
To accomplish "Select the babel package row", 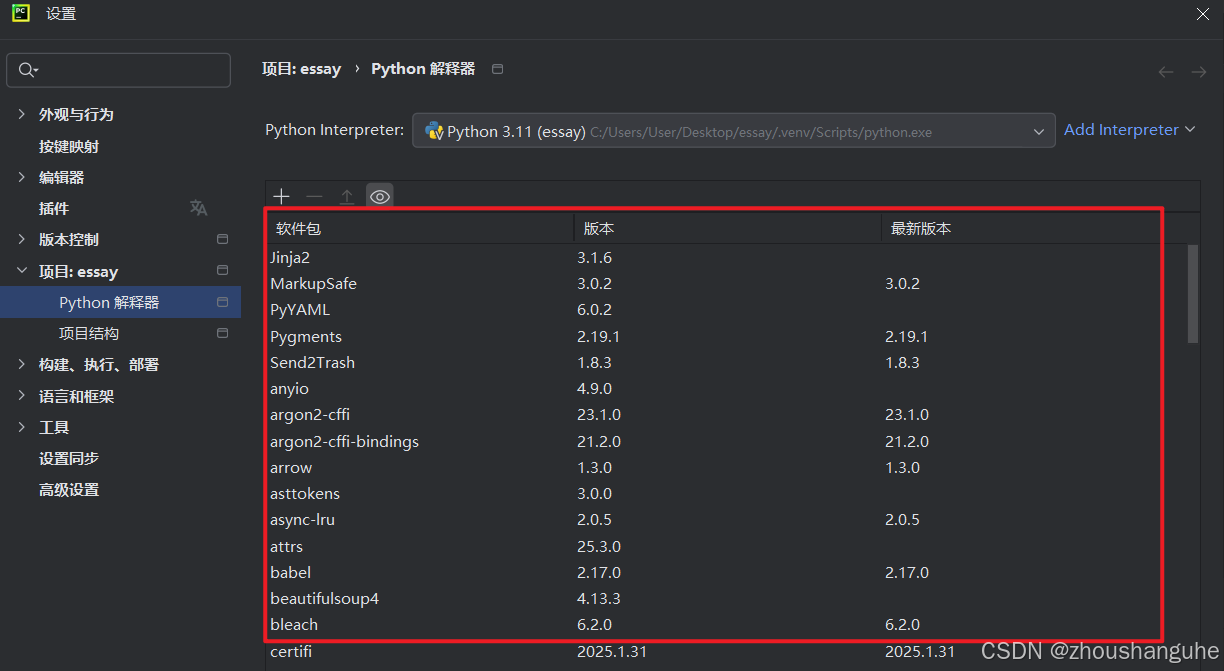I will (x=725, y=572).
